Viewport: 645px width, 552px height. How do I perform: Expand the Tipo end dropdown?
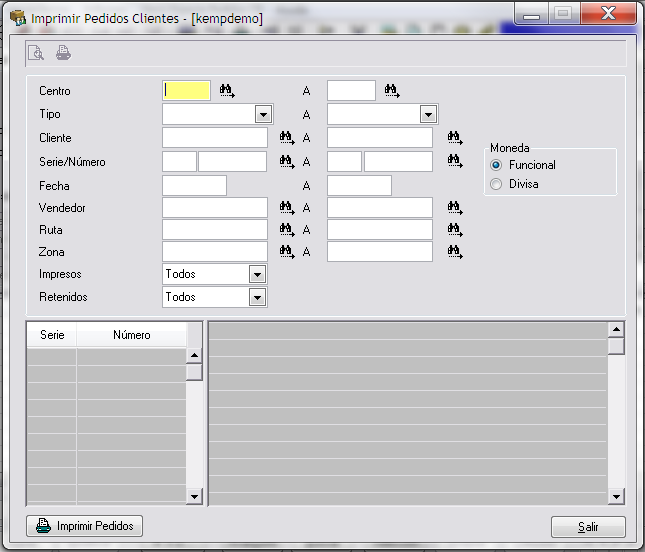[x=428, y=114]
